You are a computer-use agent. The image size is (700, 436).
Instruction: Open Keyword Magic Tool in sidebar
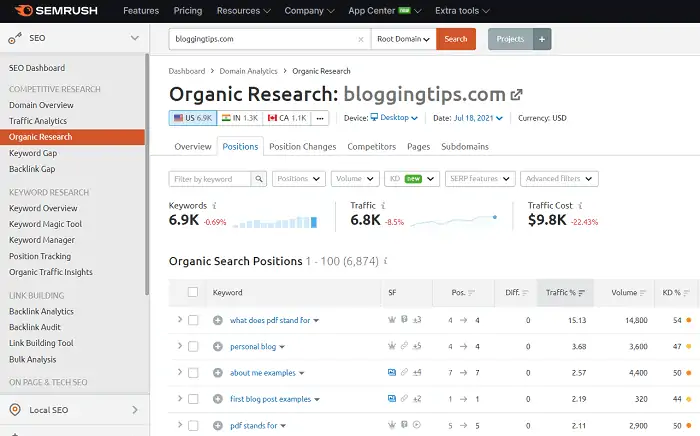point(46,224)
